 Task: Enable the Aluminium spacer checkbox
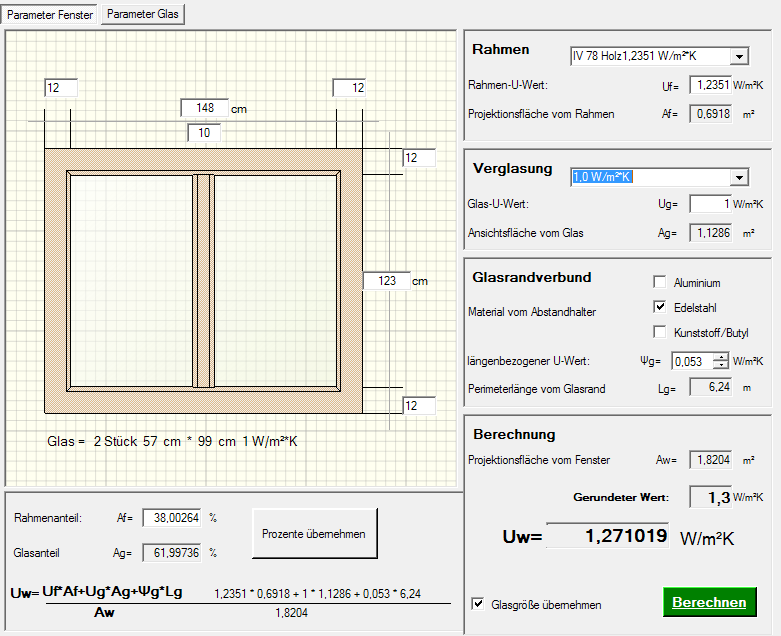coord(659,283)
